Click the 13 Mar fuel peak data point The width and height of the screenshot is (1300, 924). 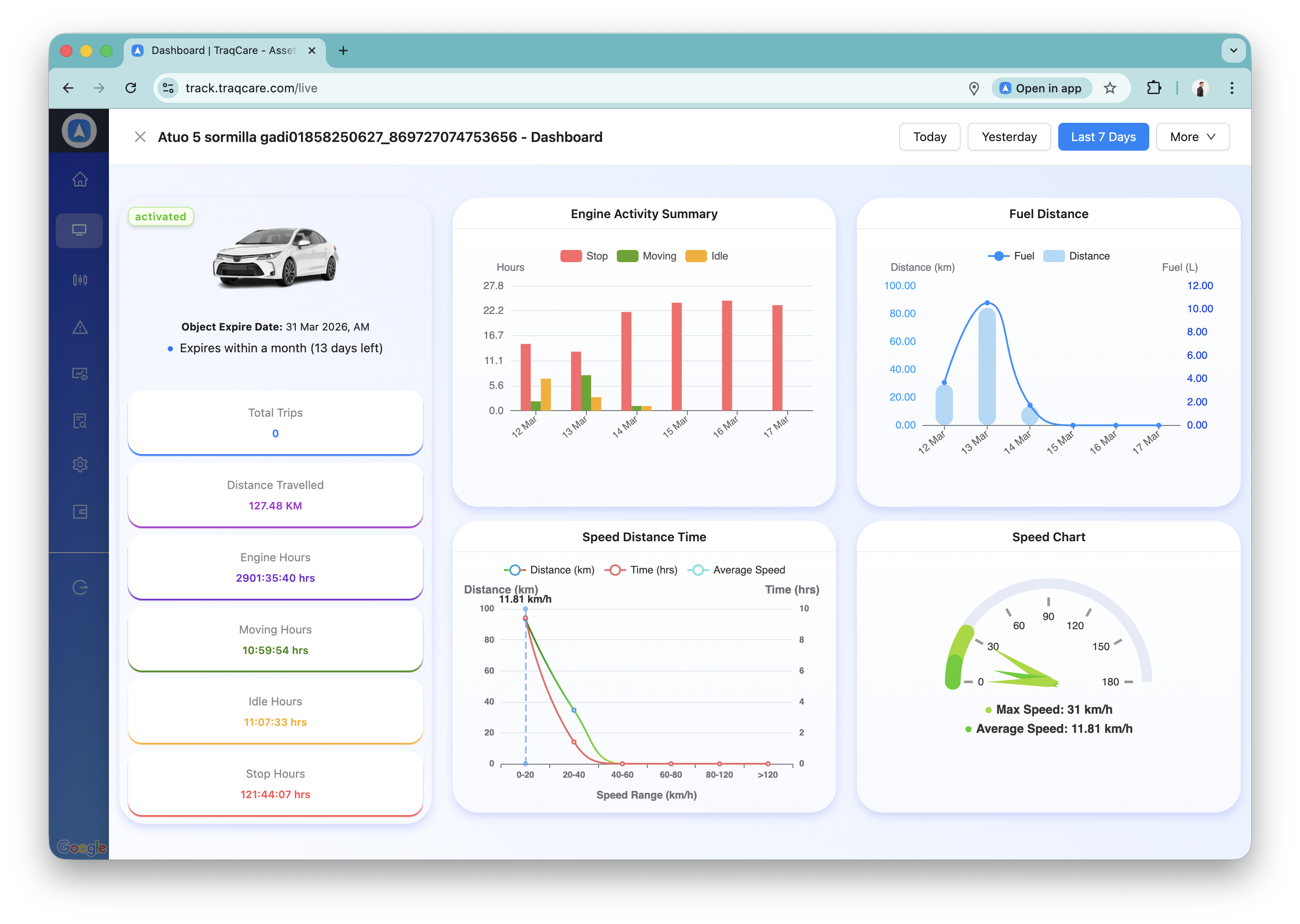coord(987,303)
